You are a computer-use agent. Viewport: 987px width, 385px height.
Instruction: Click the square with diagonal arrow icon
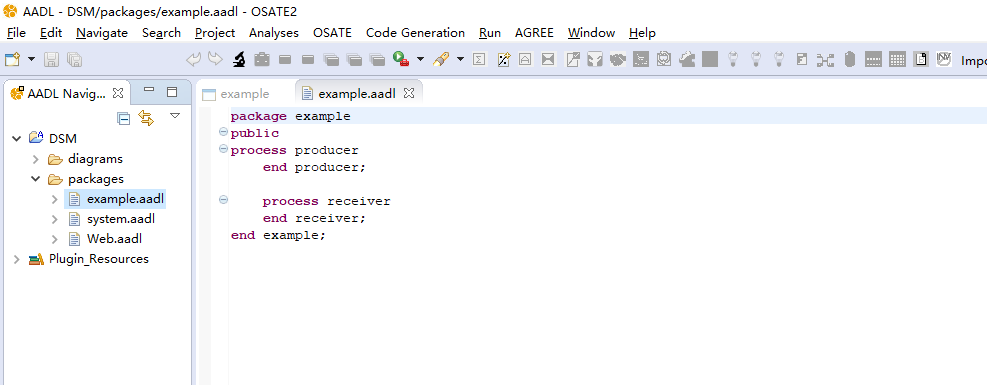[x=572, y=59]
